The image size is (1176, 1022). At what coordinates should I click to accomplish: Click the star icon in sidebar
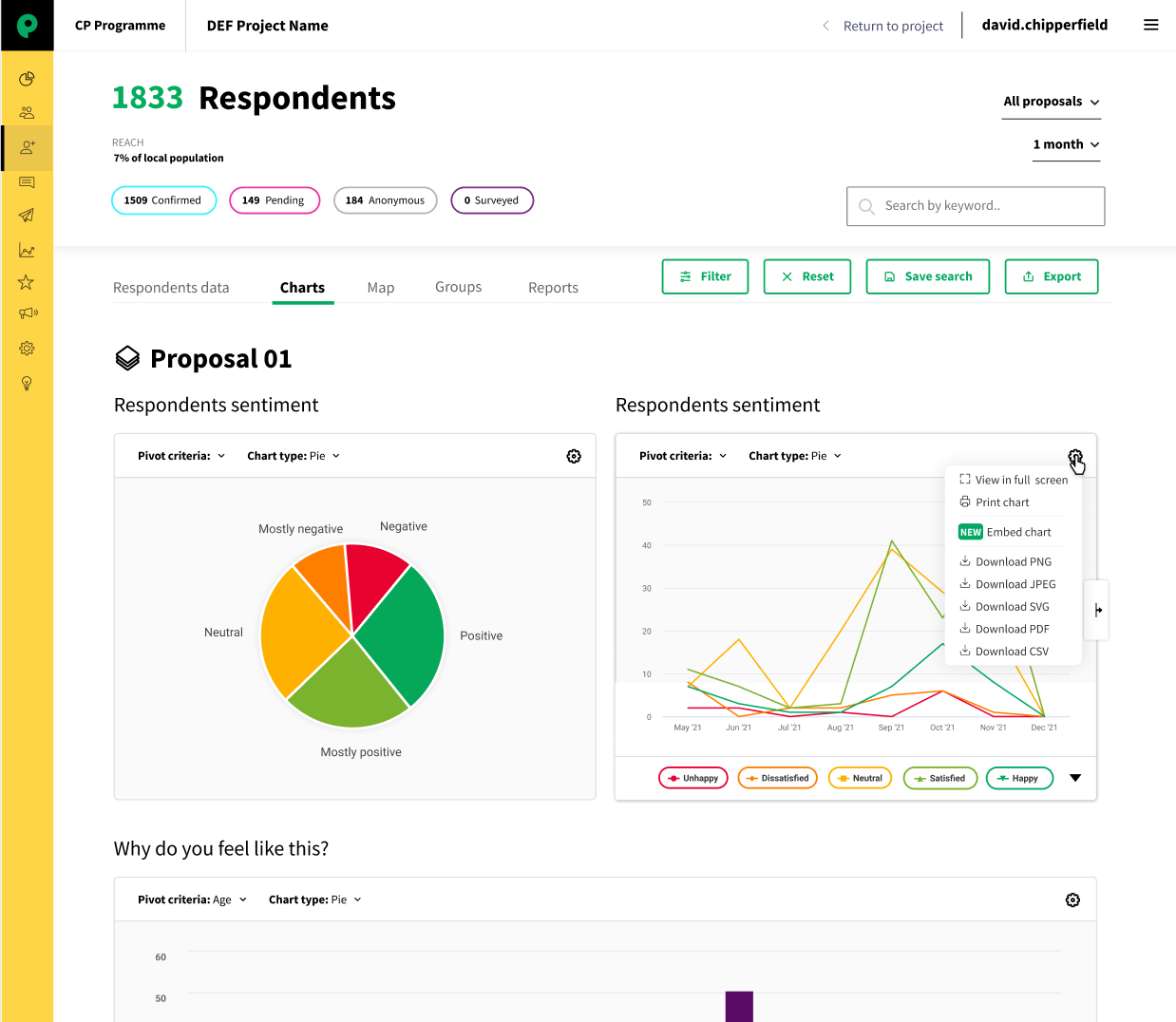27,282
